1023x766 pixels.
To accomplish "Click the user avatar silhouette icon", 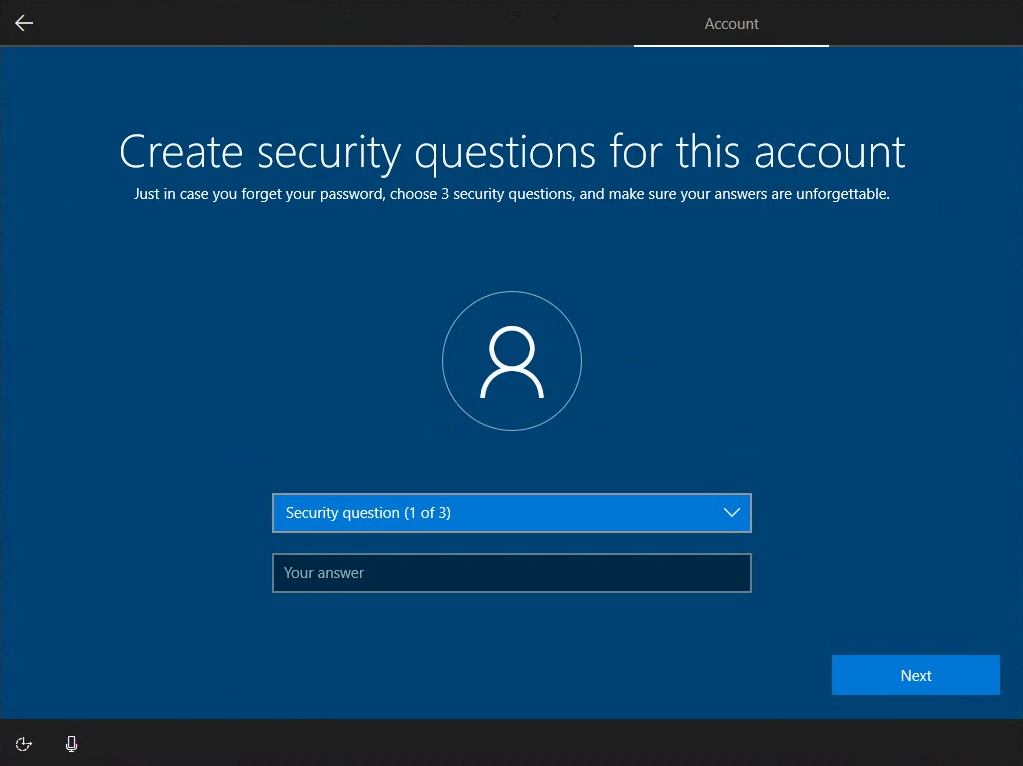I will 511,361.
